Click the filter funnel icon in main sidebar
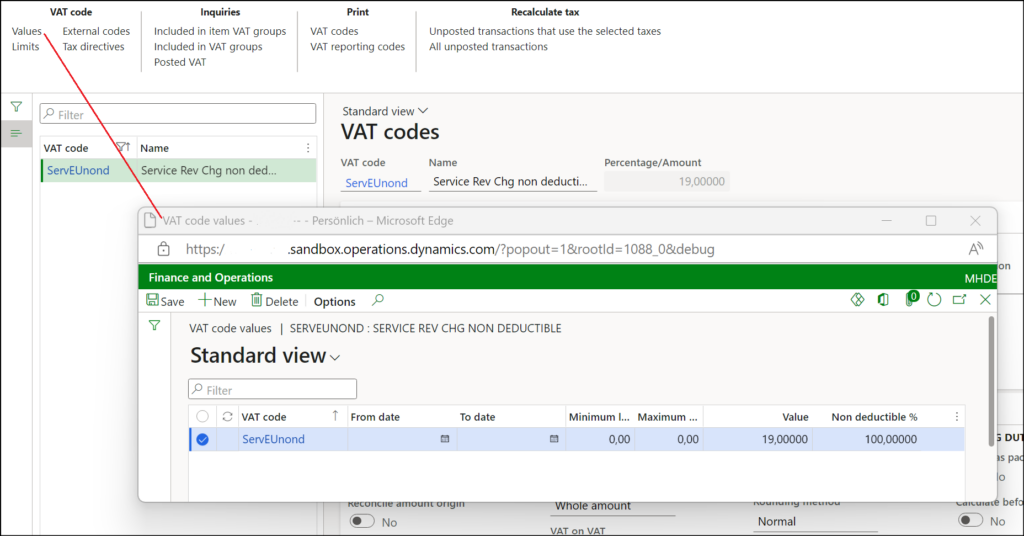This screenshot has width=1024, height=536. [16, 106]
